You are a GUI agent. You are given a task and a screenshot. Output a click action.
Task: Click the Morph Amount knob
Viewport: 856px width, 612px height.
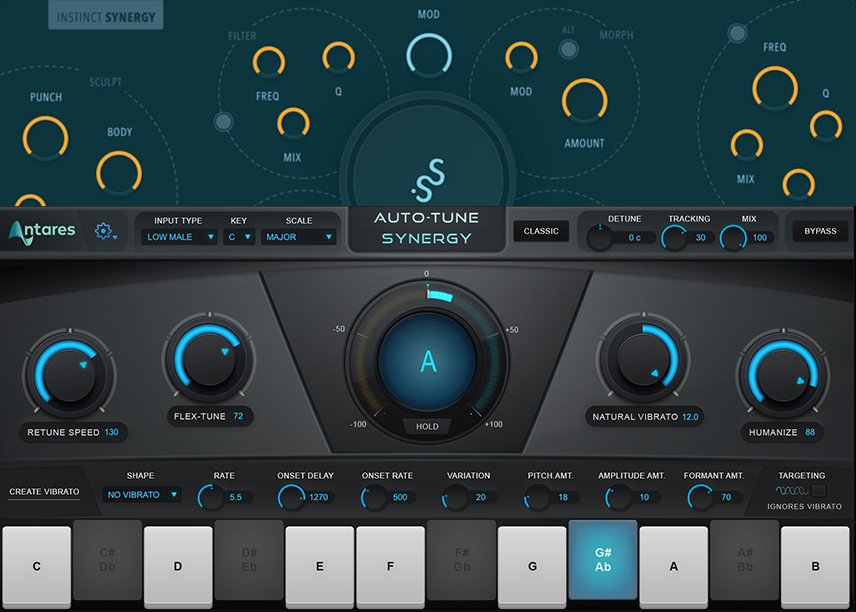tap(585, 101)
